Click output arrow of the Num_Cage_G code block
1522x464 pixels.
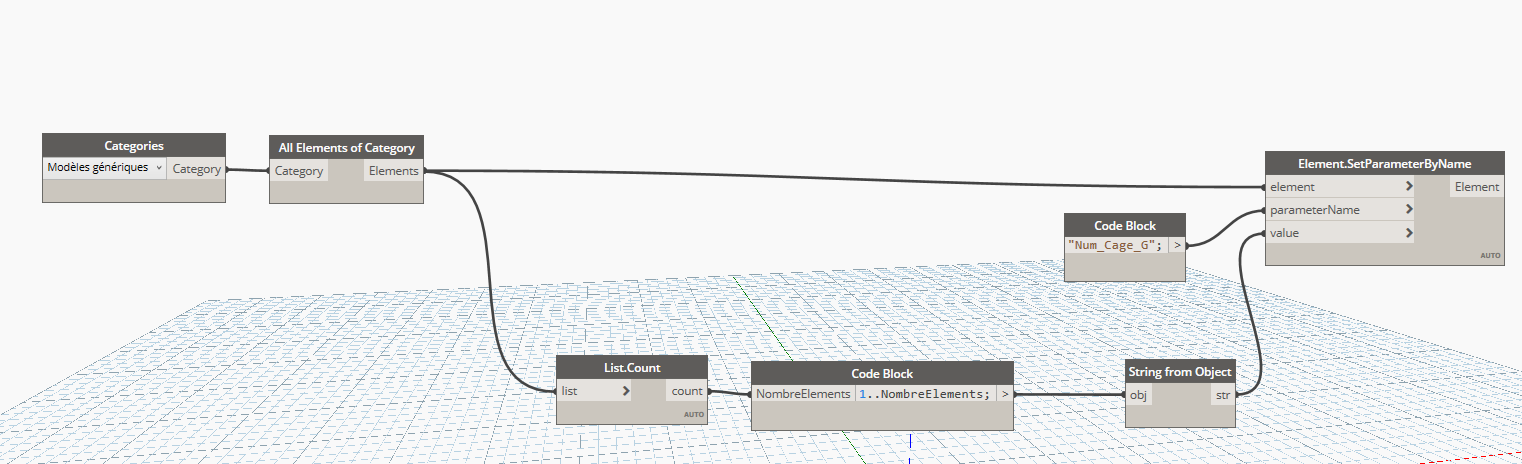[x=1177, y=244]
